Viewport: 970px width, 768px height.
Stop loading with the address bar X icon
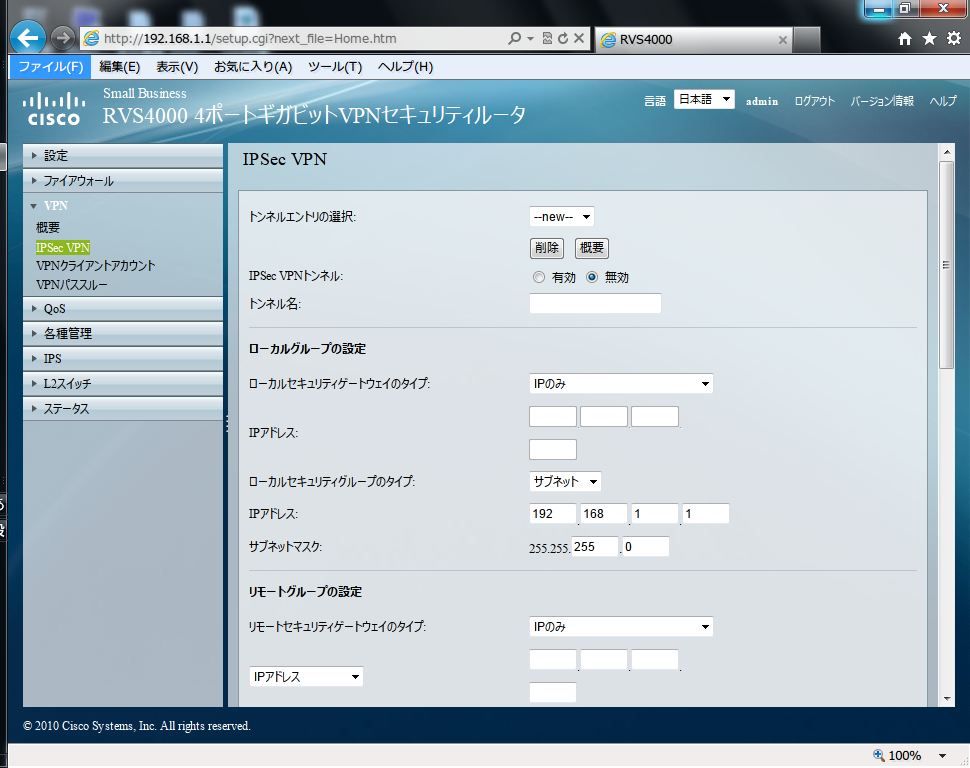579,38
